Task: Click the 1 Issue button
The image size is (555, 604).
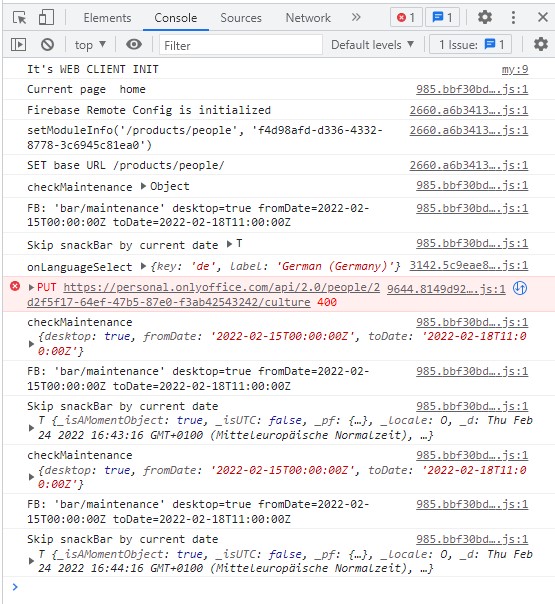Action: click(x=470, y=45)
